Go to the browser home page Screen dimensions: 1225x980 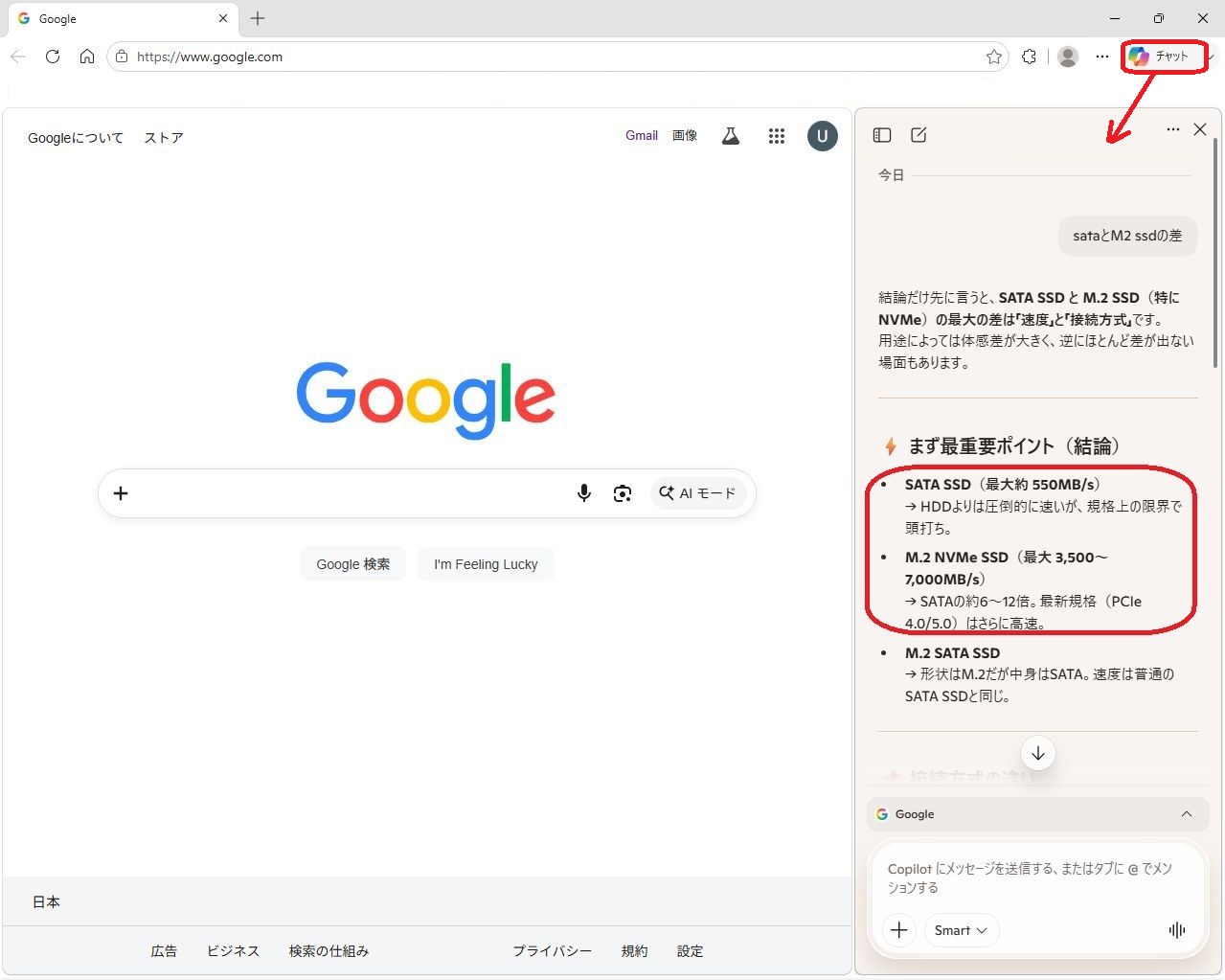pos(87,57)
